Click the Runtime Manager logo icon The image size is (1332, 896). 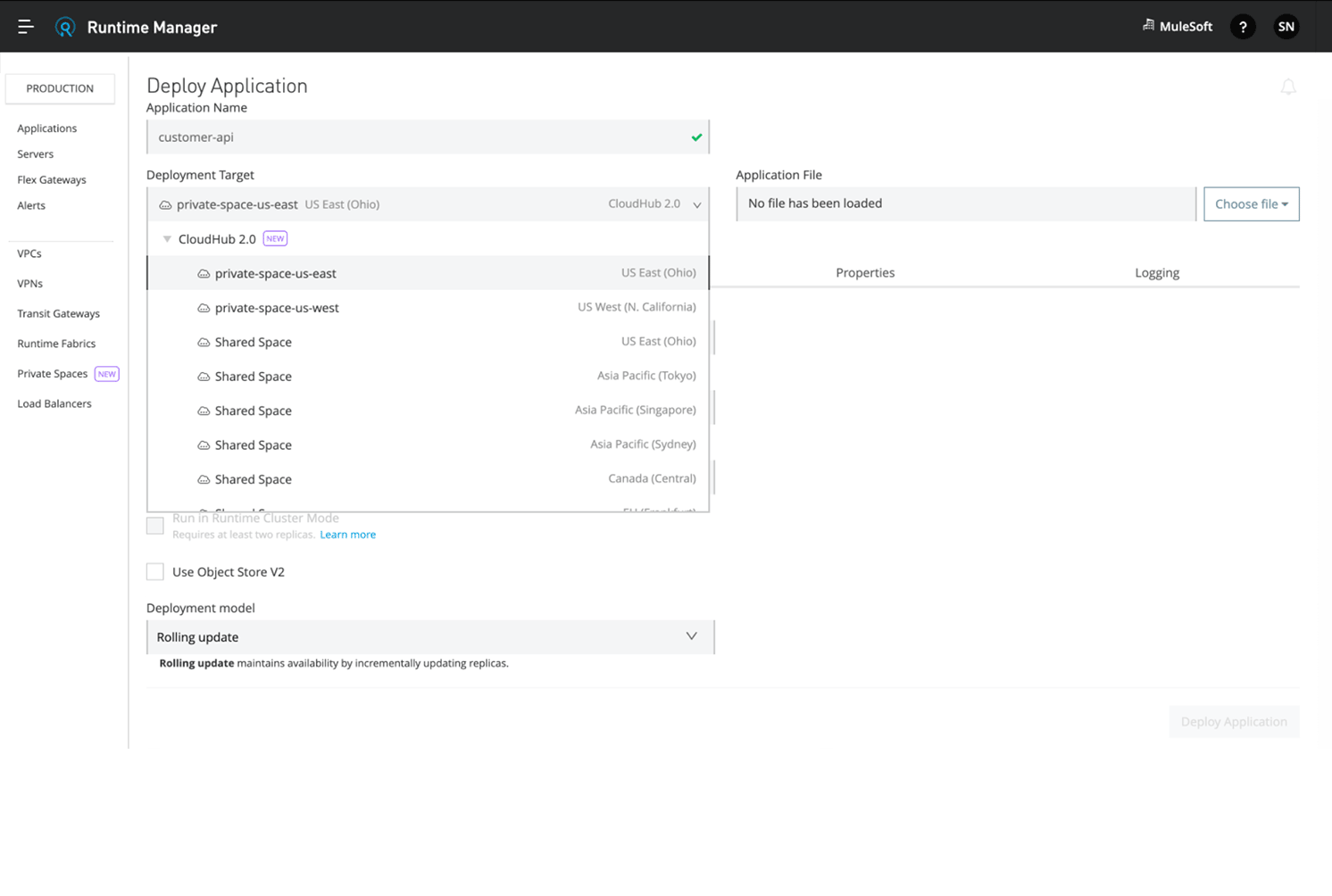pyautogui.click(x=65, y=27)
